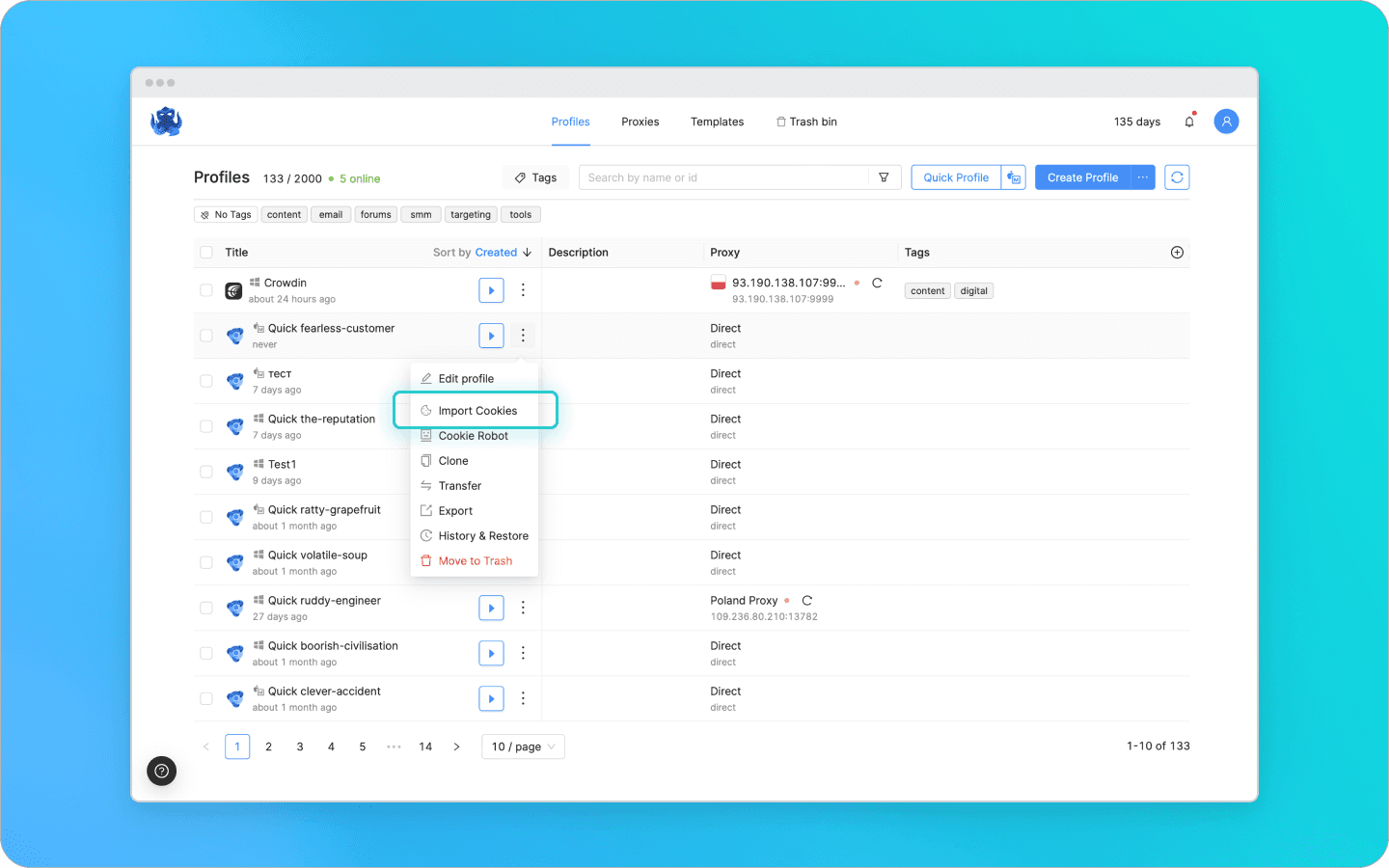Screen dimensions: 1389x868
Task: Open Create Profile more-options dropdown
Action: [x=1143, y=177]
